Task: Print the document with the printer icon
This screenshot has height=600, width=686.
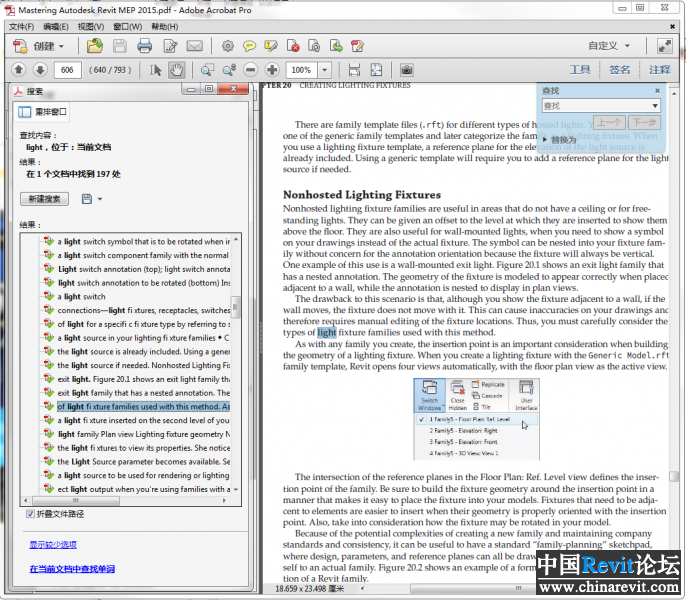Action: 144,46
